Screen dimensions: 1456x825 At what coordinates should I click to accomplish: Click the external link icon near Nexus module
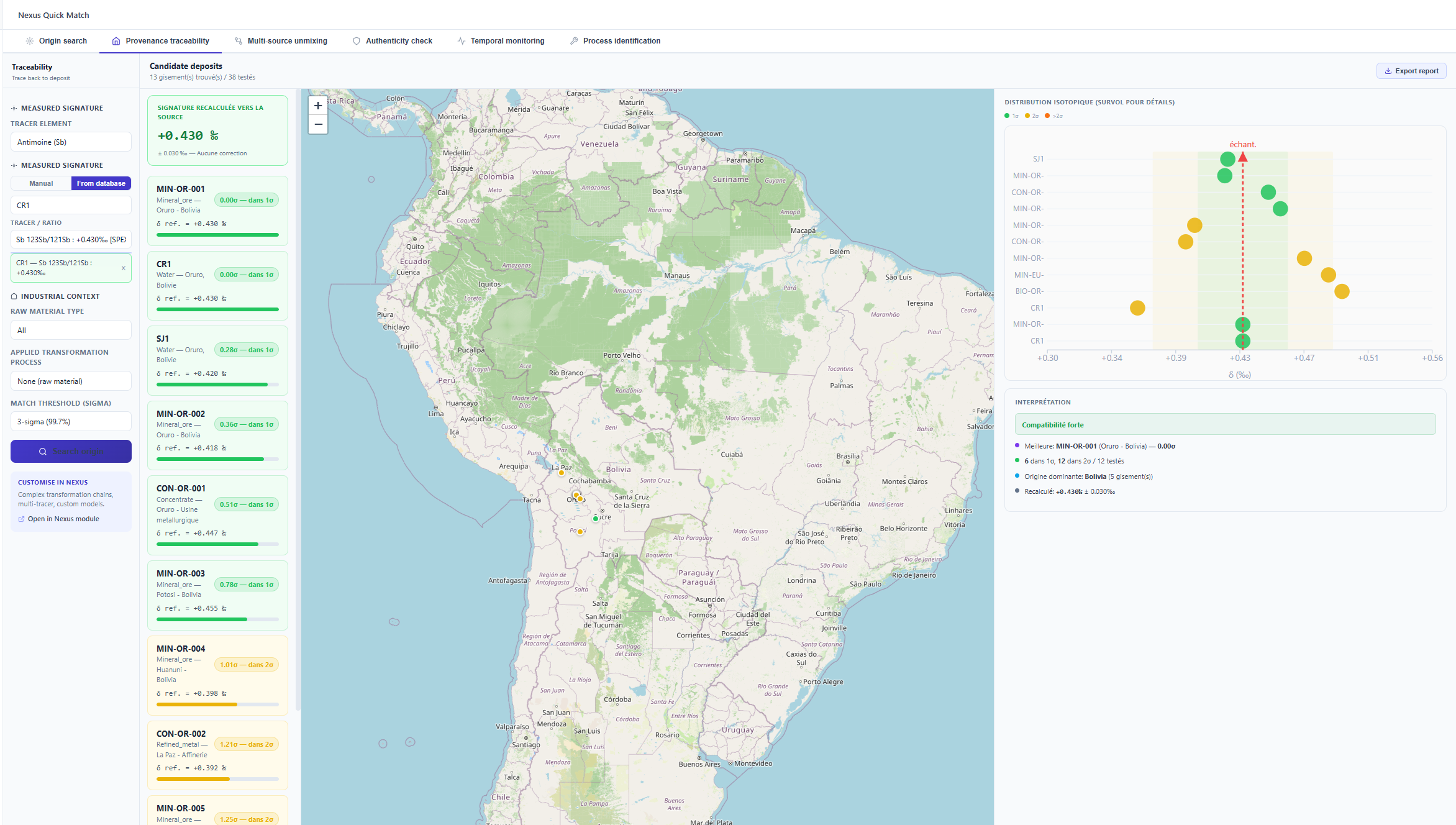tap(22, 519)
